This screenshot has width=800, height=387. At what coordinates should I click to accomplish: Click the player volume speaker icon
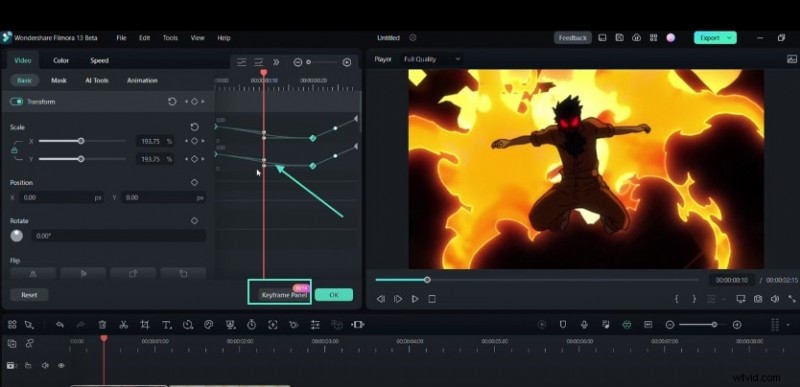point(775,299)
